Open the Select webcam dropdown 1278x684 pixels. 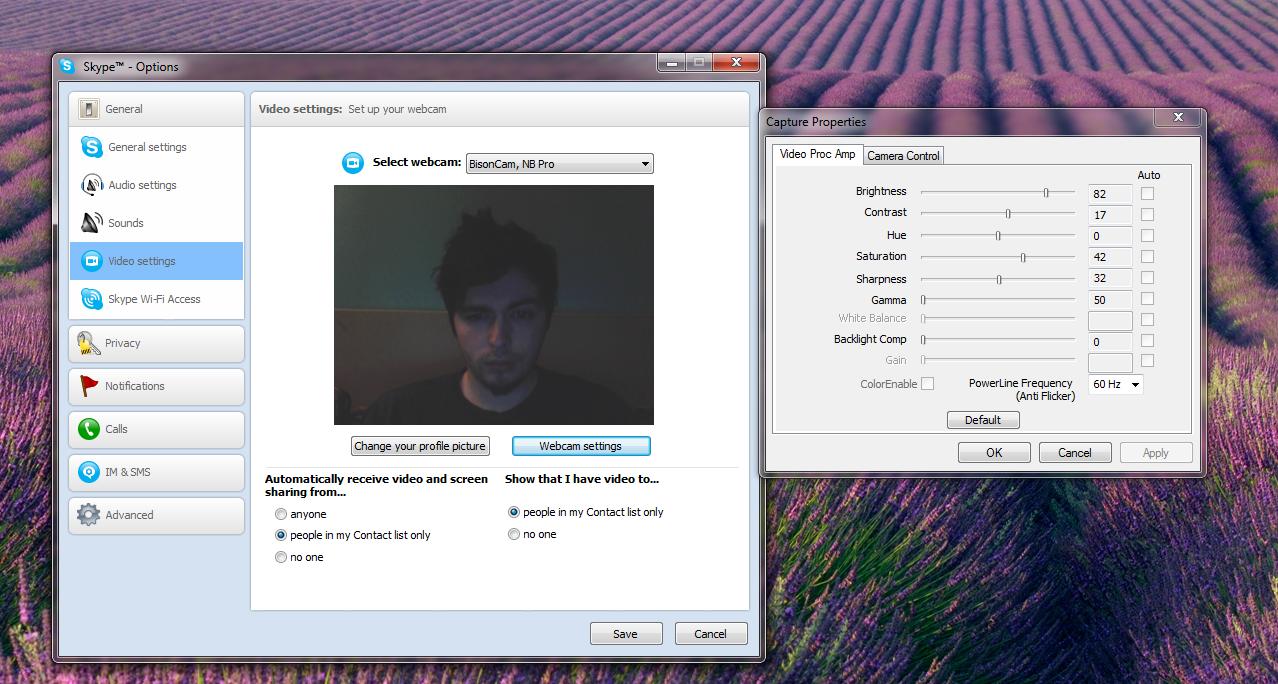560,164
